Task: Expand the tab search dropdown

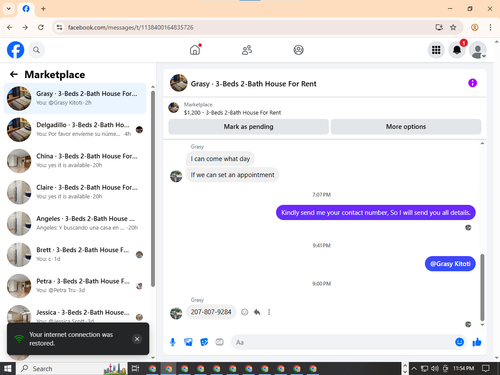Action: pyautogui.click(x=9, y=9)
